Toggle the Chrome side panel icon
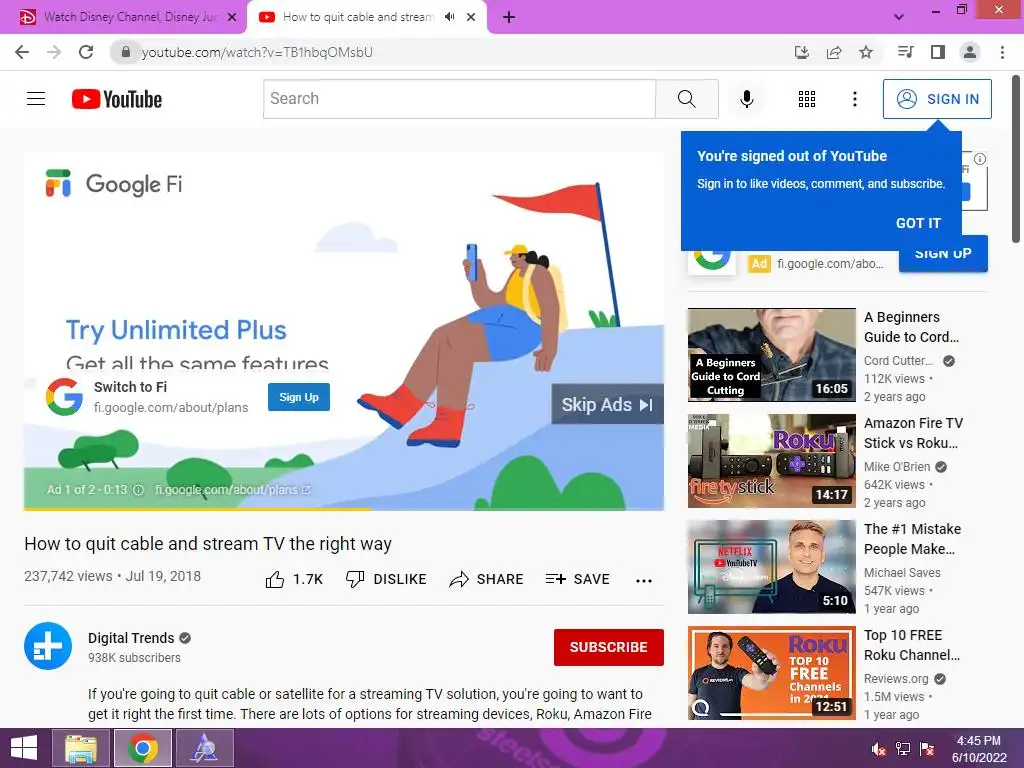1024x768 pixels. (938, 52)
